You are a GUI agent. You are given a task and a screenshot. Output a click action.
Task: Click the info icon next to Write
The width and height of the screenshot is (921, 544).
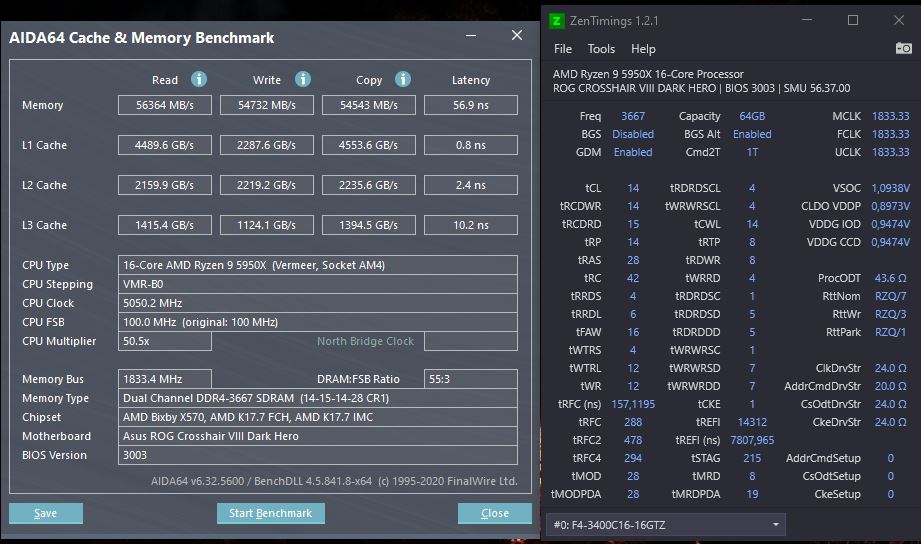[x=303, y=79]
